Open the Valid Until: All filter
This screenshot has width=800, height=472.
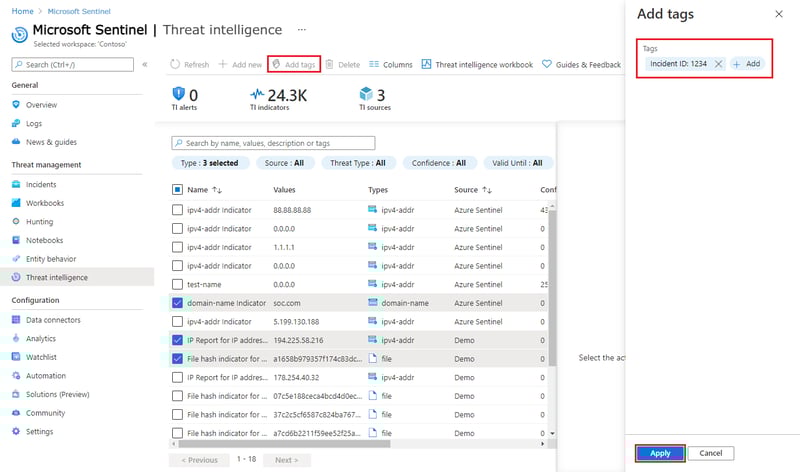(517, 163)
